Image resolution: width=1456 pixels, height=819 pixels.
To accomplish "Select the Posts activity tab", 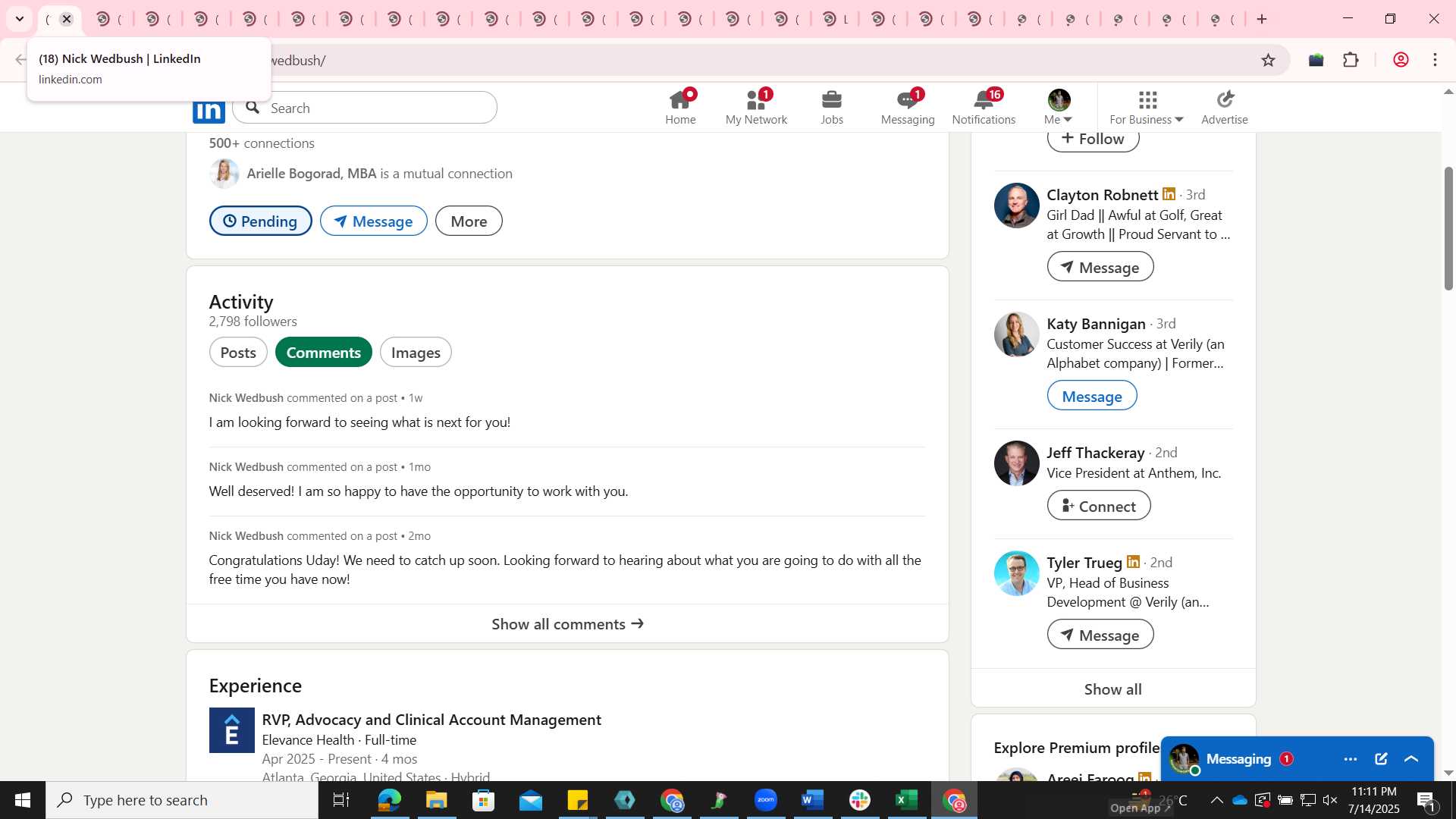I will (238, 352).
